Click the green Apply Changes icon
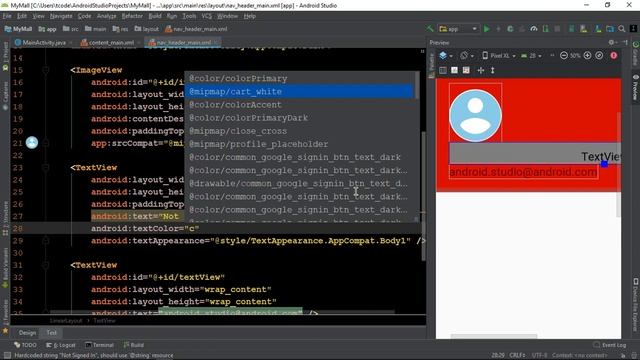The image size is (640, 360). pos(510,29)
